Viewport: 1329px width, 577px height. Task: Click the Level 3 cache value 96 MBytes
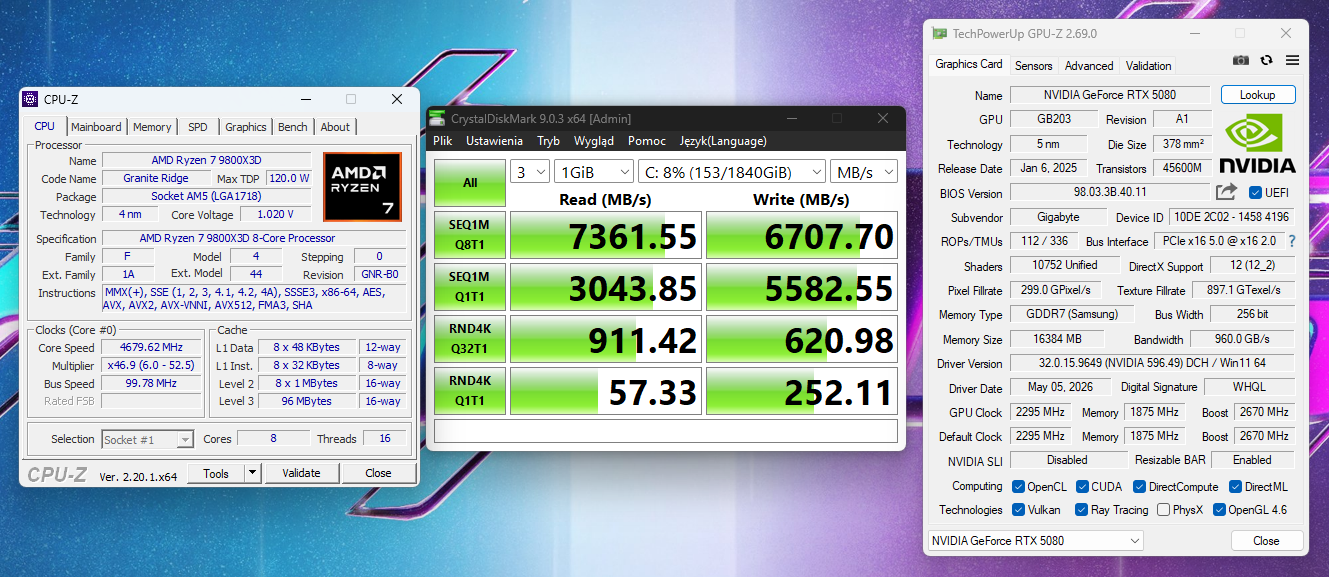pos(306,402)
